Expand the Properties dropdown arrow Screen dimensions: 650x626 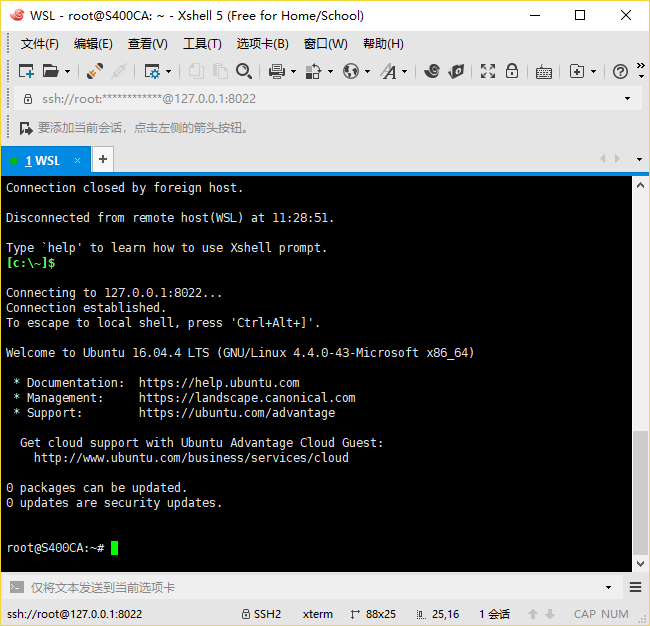tap(169, 72)
